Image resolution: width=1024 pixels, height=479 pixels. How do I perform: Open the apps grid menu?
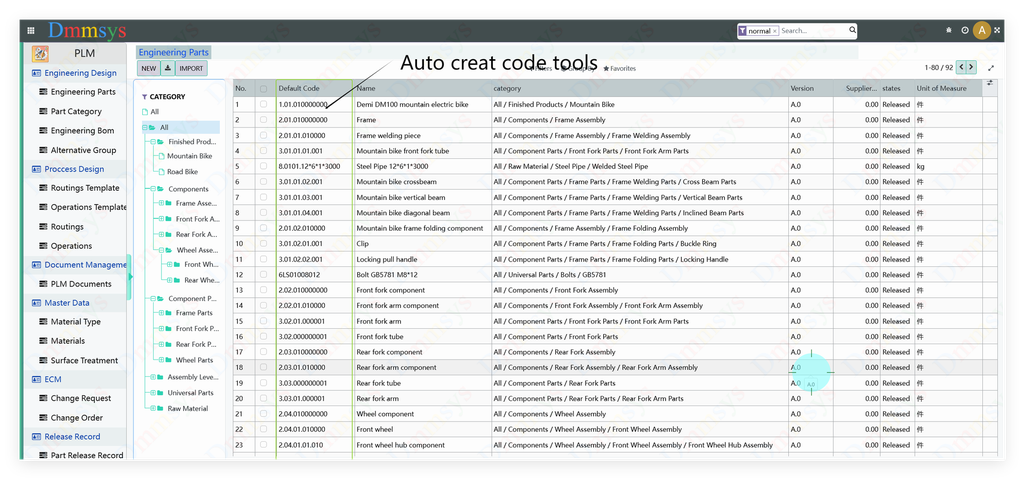coord(31,31)
